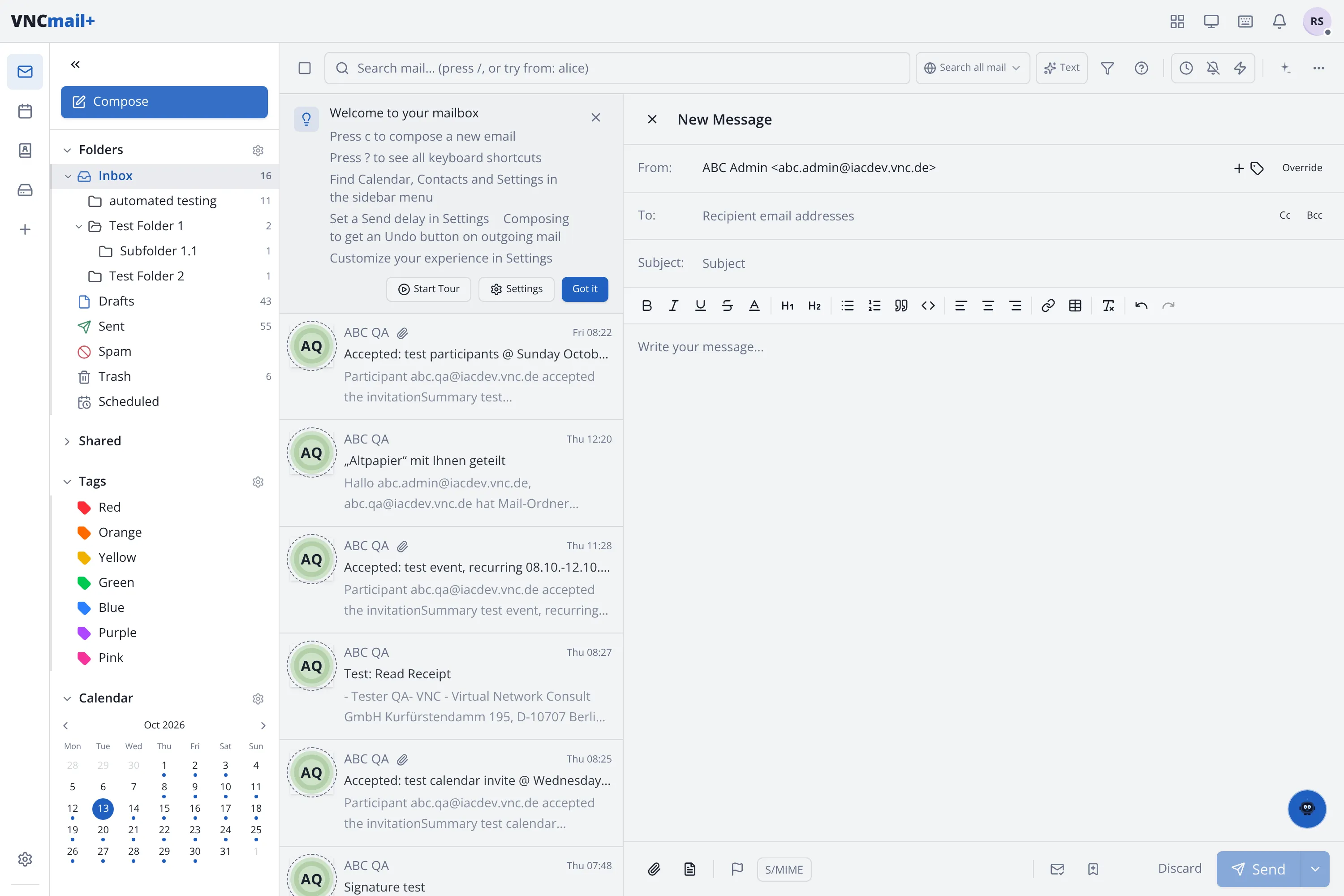Open the Scheduled folder
The height and width of the screenshot is (896, 1344).
click(164, 402)
